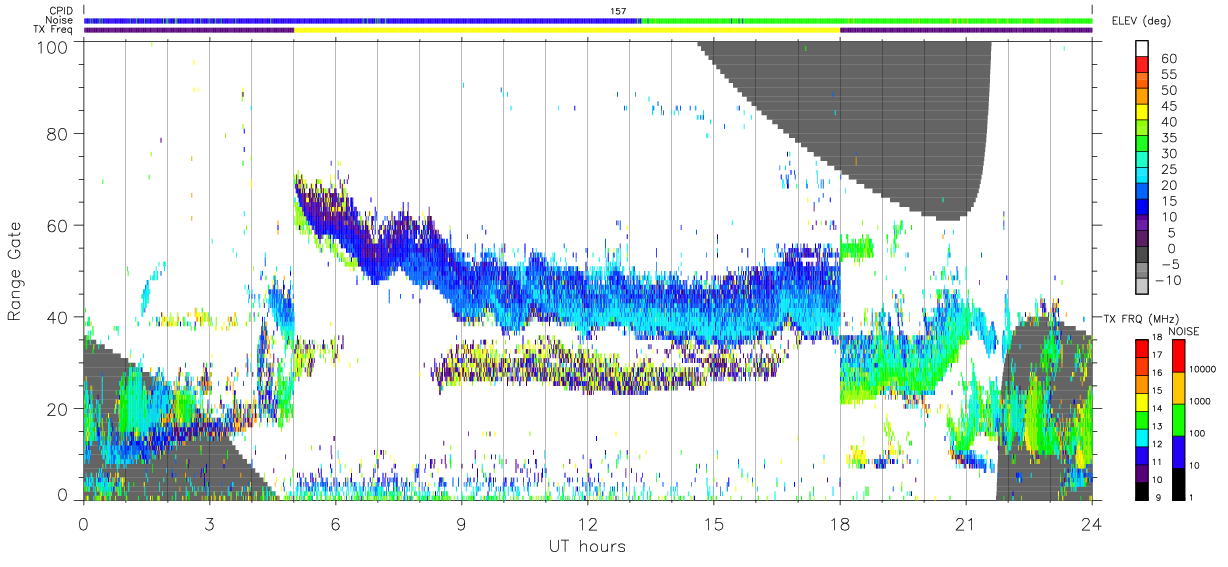Click the CPID label above the plot
This screenshot has width=1228, height=567.
61,10
